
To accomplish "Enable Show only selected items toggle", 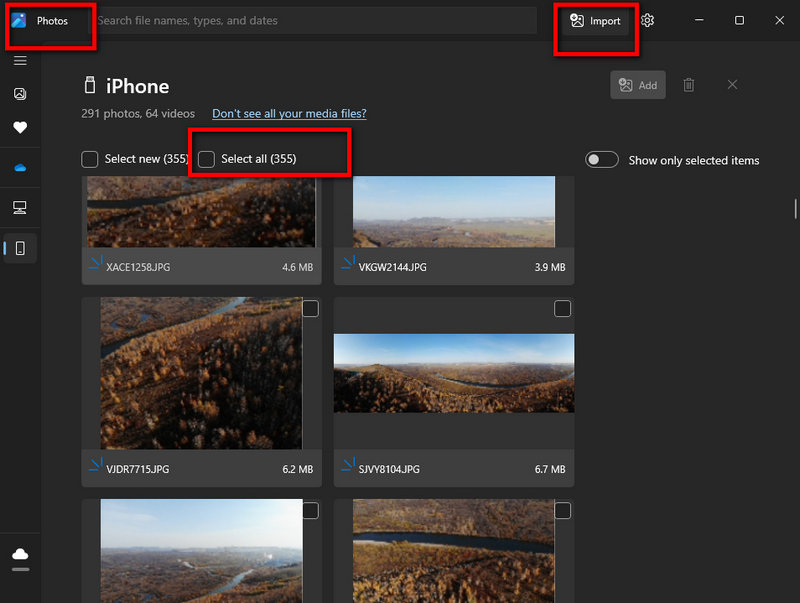I will click(x=602, y=160).
